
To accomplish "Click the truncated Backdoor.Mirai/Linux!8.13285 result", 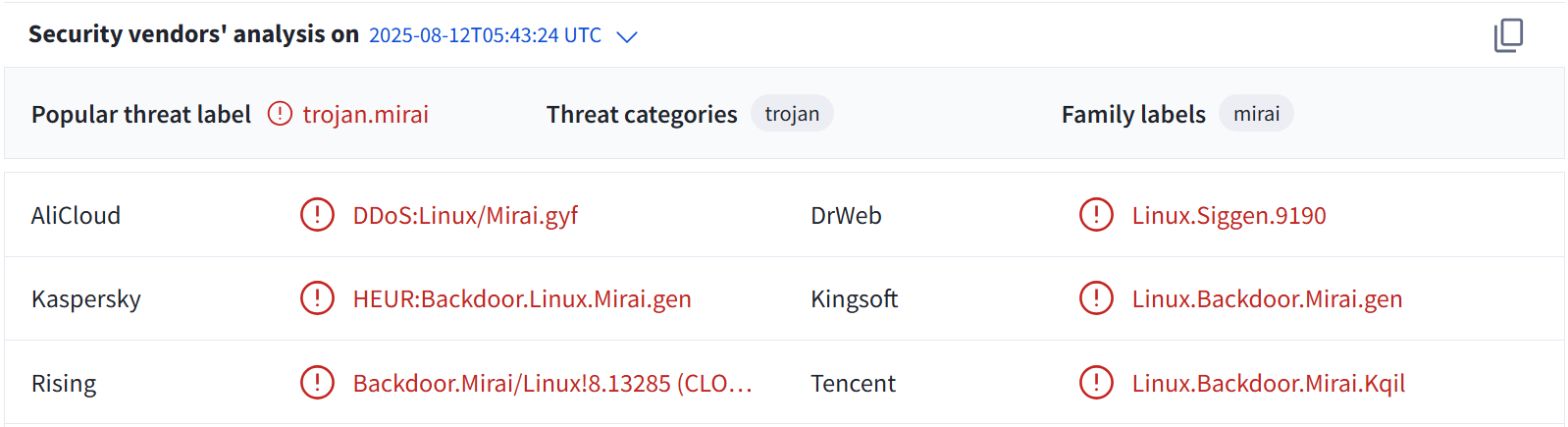I will (x=552, y=383).
